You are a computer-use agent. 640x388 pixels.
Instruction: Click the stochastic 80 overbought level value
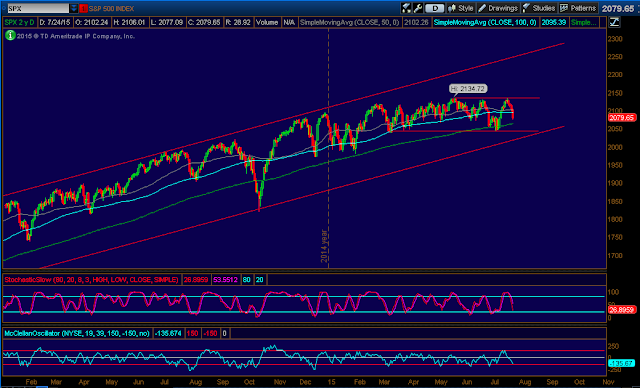[x=247, y=280]
